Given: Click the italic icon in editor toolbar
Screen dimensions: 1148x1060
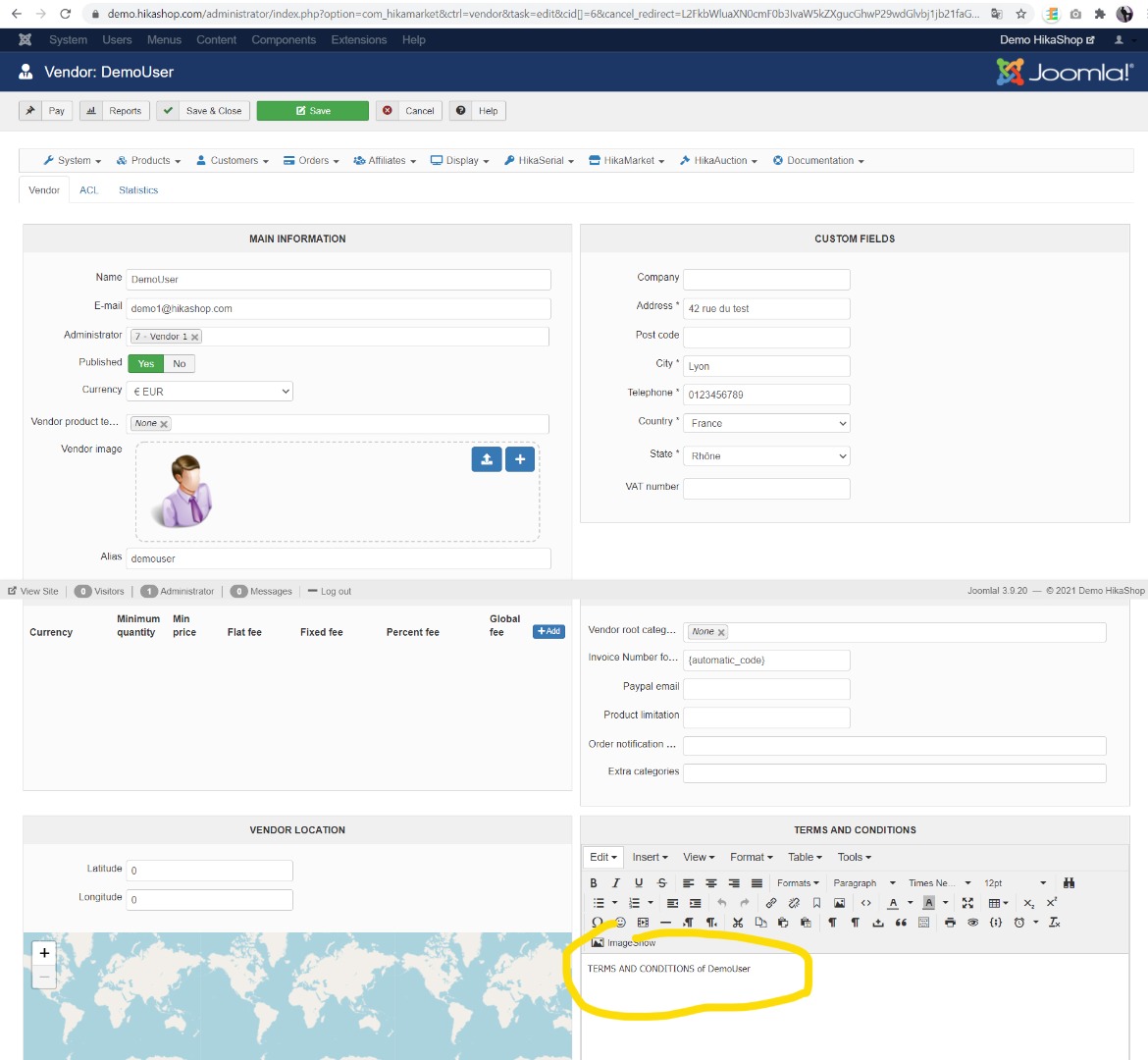Looking at the screenshot, I should [x=616, y=883].
